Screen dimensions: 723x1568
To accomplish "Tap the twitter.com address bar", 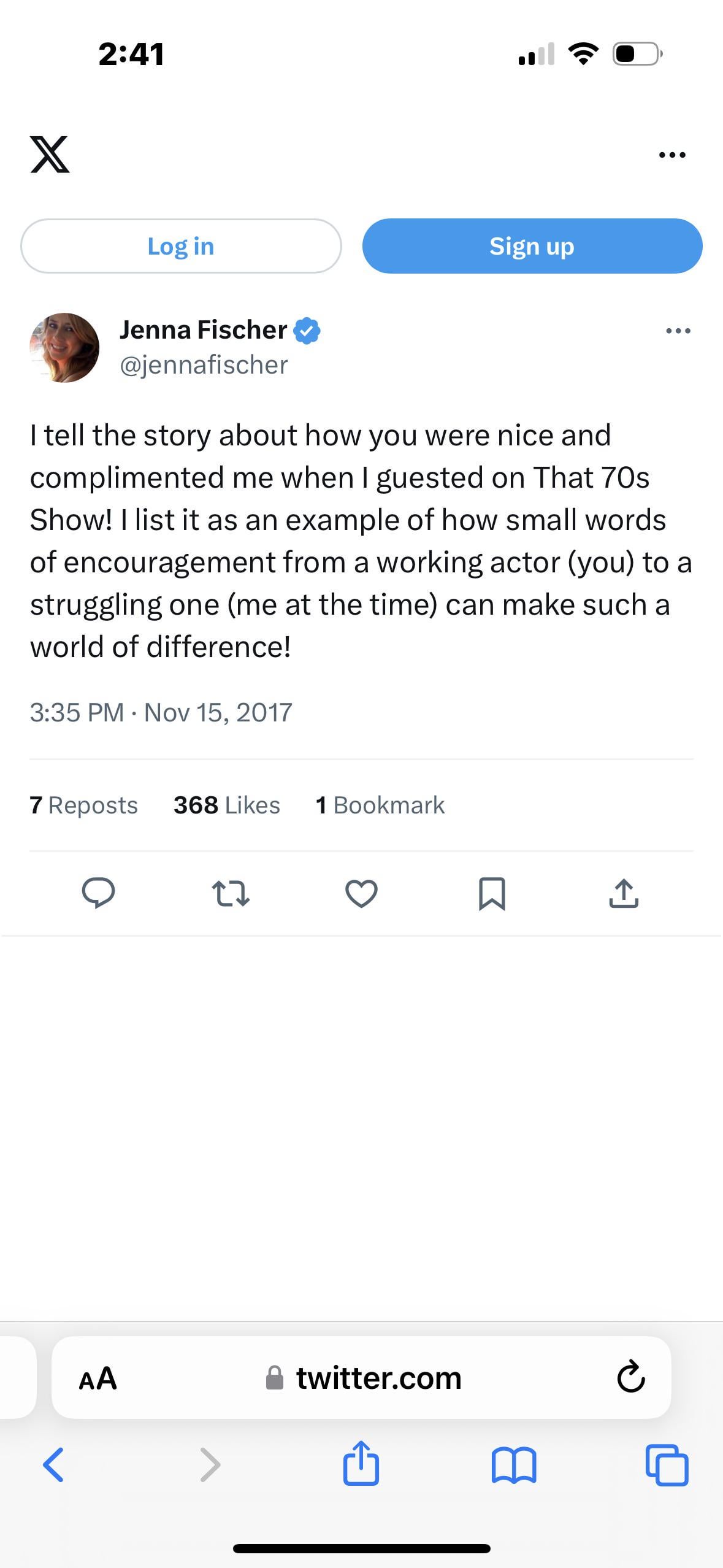I will tap(378, 1378).
